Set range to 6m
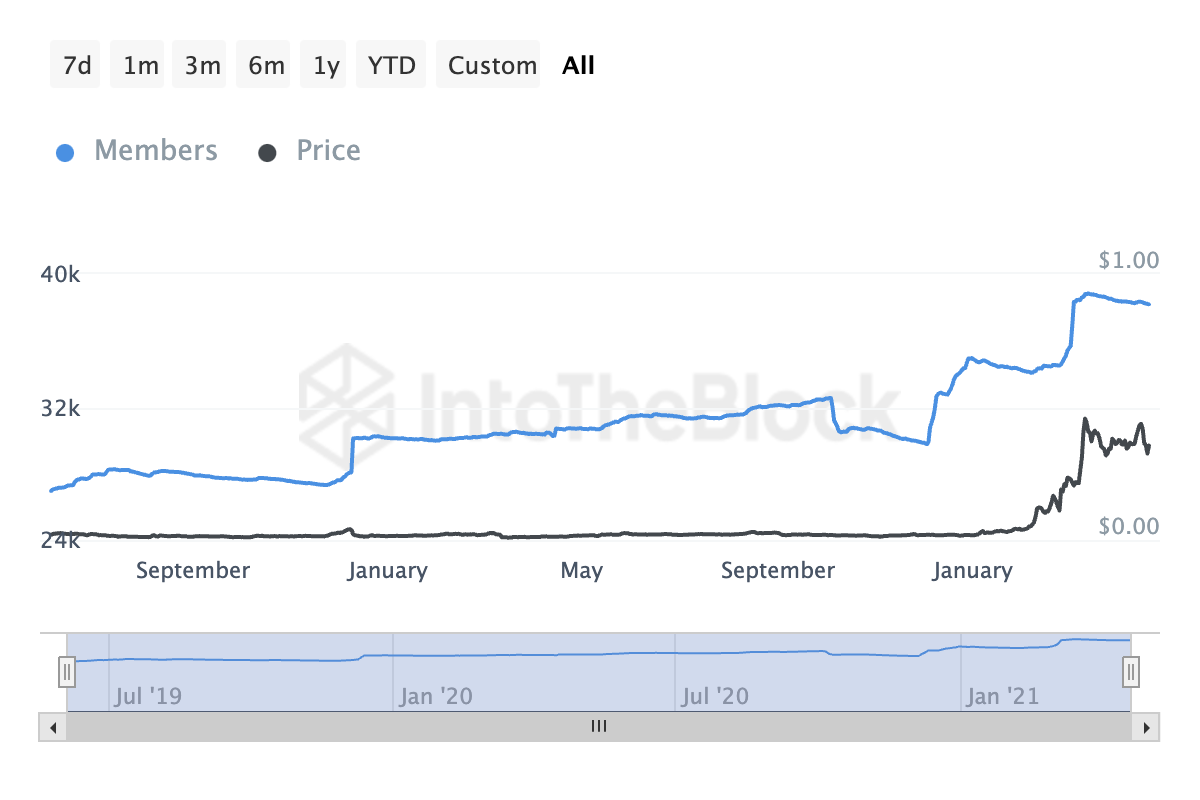Image resolution: width=1200 pixels, height=800 pixels. tap(266, 66)
